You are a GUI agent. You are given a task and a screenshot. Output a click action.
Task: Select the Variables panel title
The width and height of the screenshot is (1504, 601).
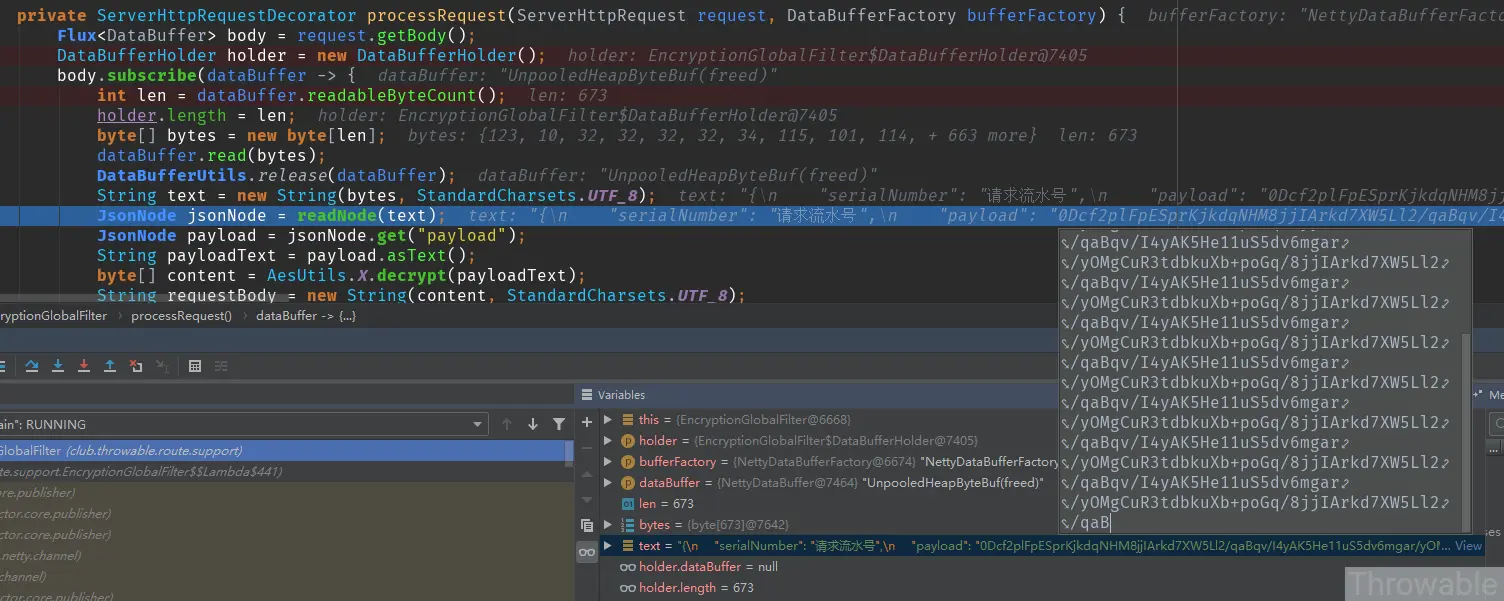621,395
